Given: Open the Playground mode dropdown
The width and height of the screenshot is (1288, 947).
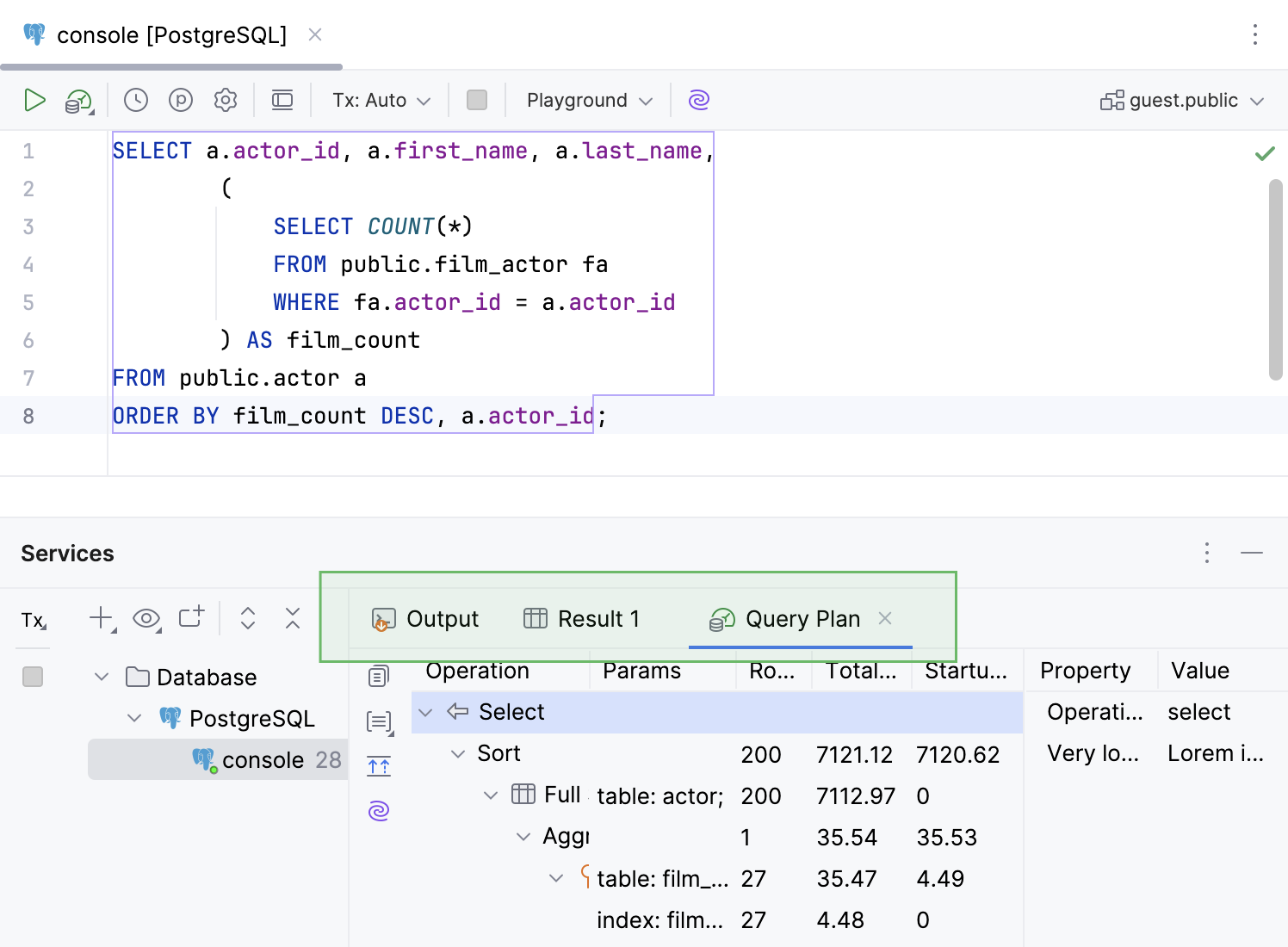Looking at the screenshot, I should [x=590, y=101].
